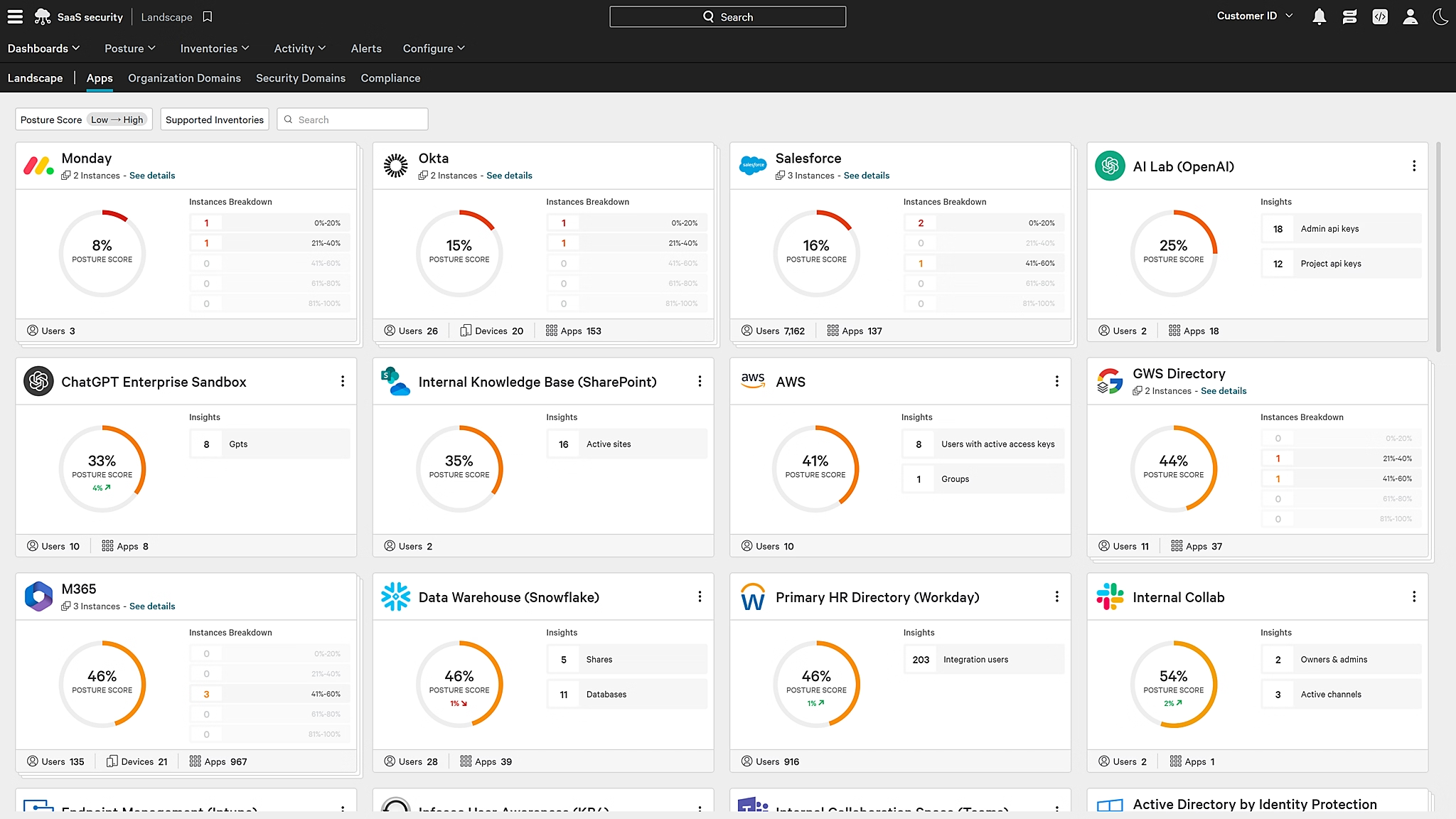Open the notifications bell icon
This screenshot has height=819, width=1456.
tap(1319, 16)
